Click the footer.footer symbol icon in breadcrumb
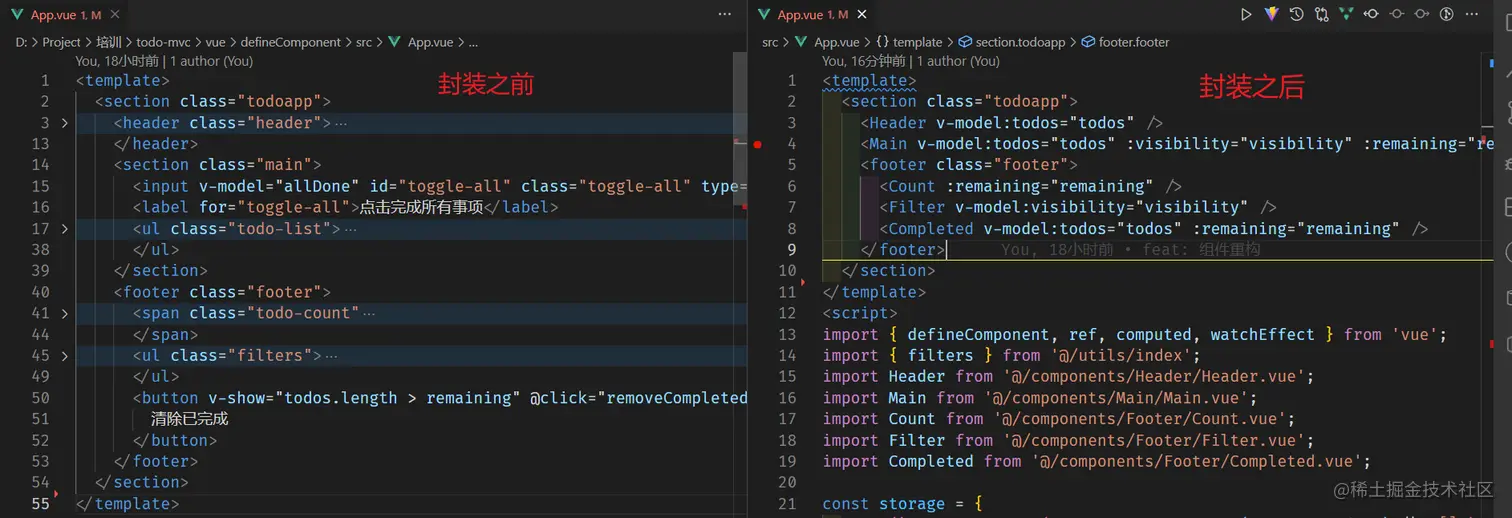This screenshot has height=518, width=1512. click(x=1088, y=42)
